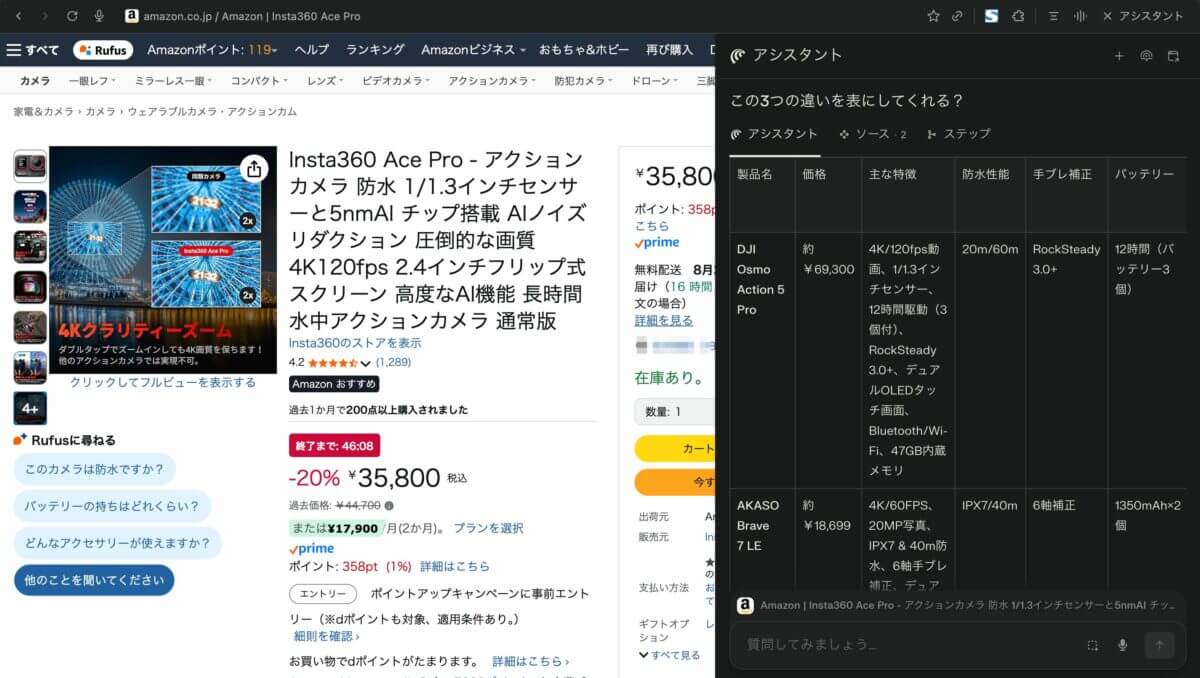Go back using the browser back arrow
The width and height of the screenshot is (1200, 678).
pyautogui.click(x=19, y=16)
